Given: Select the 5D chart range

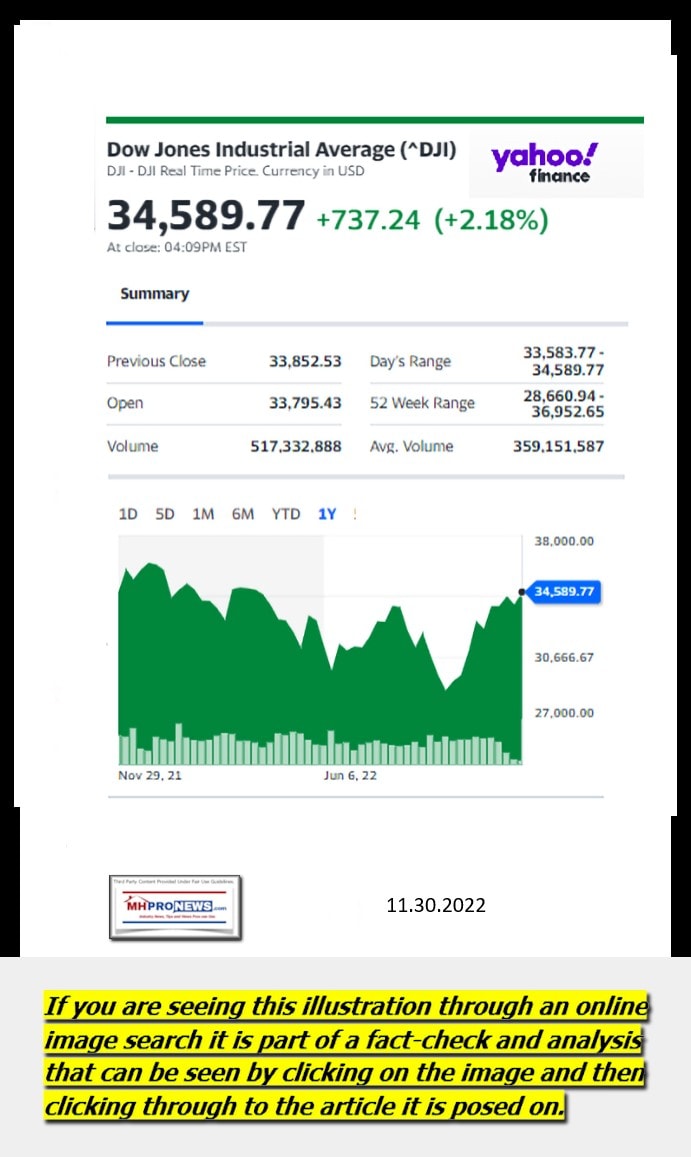Looking at the screenshot, I should [x=165, y=514].
